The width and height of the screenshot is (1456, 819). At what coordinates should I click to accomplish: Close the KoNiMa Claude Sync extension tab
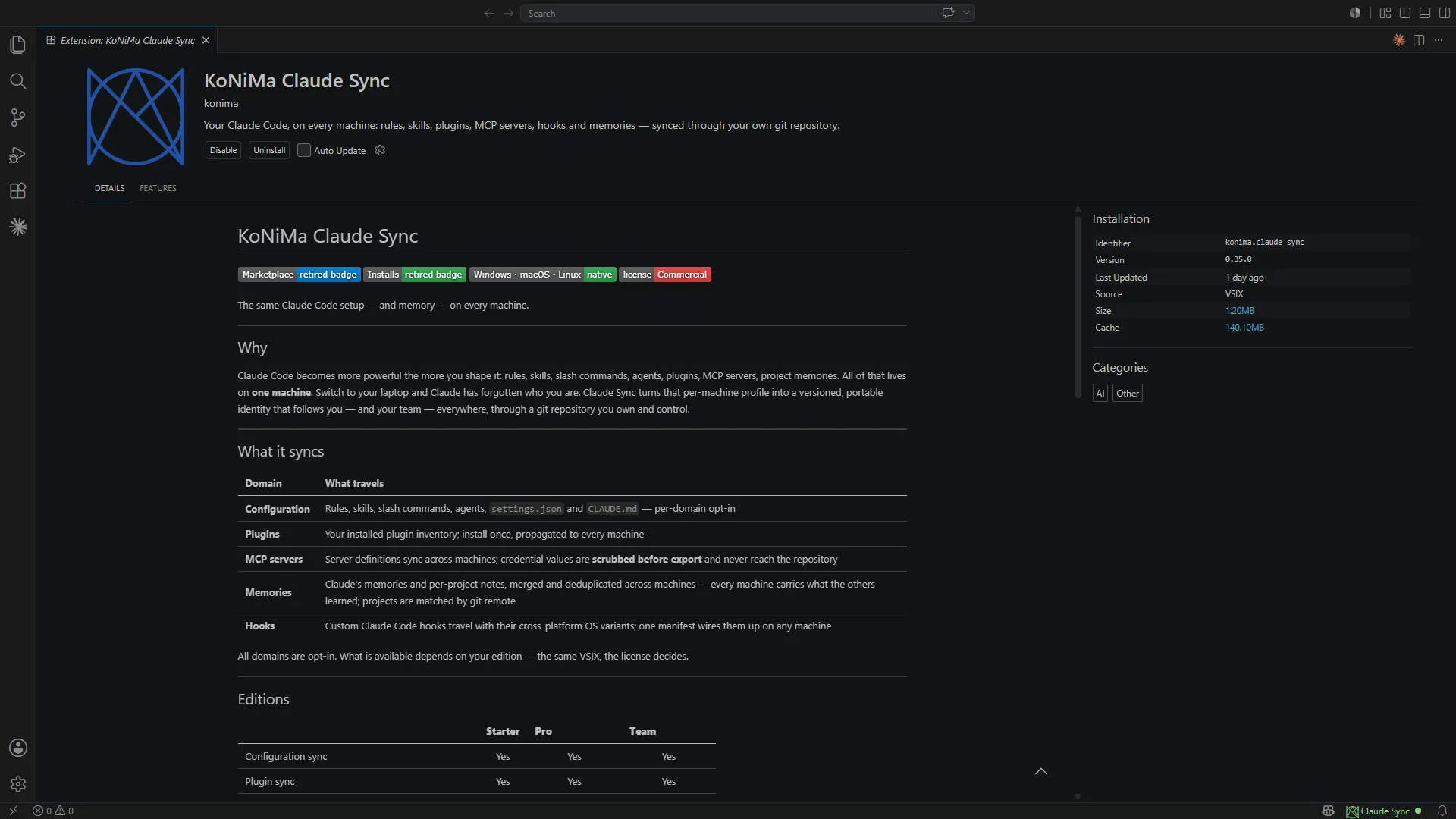tap(206, 40)
